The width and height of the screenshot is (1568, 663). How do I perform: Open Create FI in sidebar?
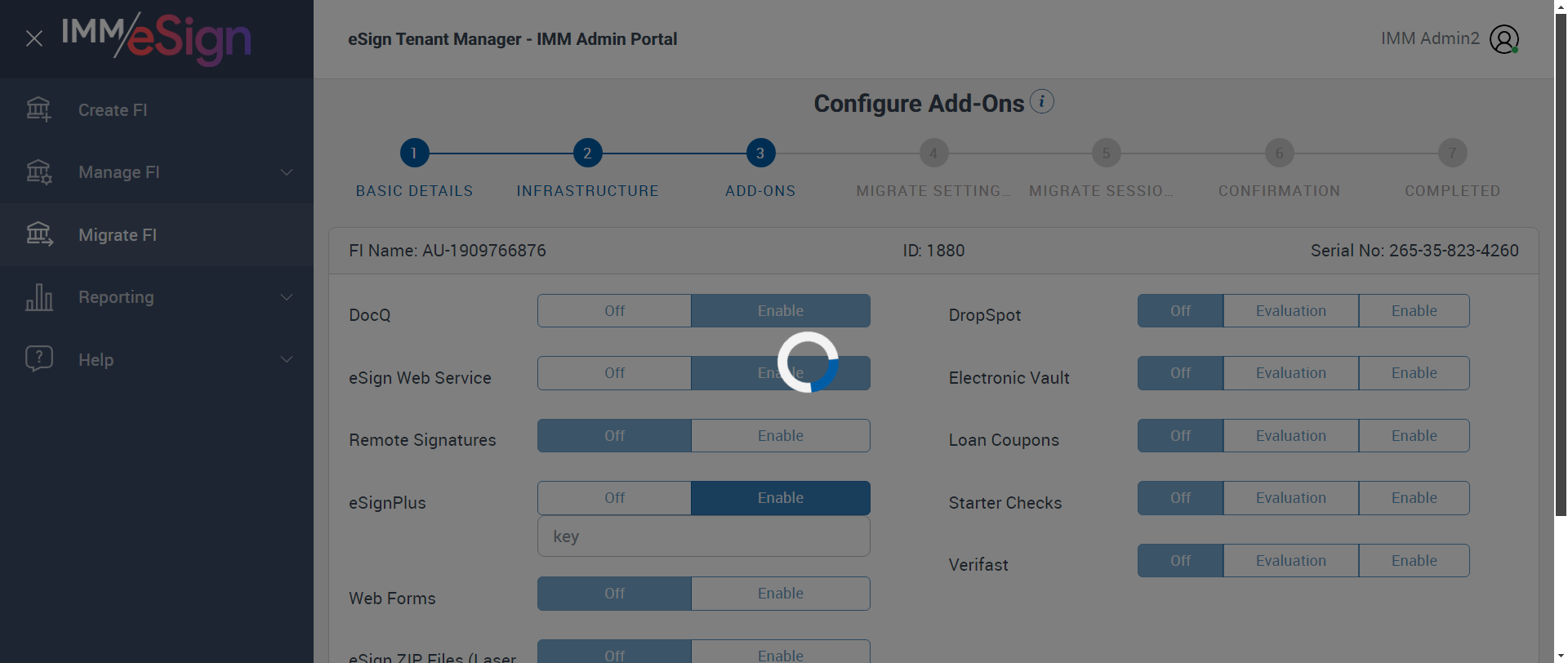[x=157, y=109]
